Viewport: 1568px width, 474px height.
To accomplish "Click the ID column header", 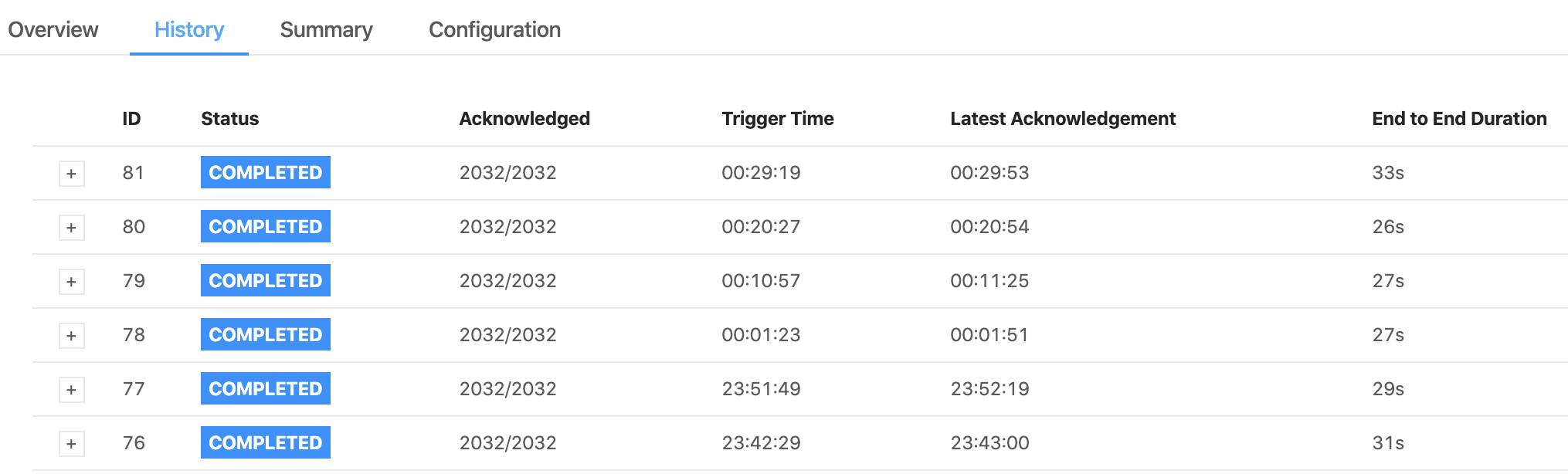I will click(131, 118).
